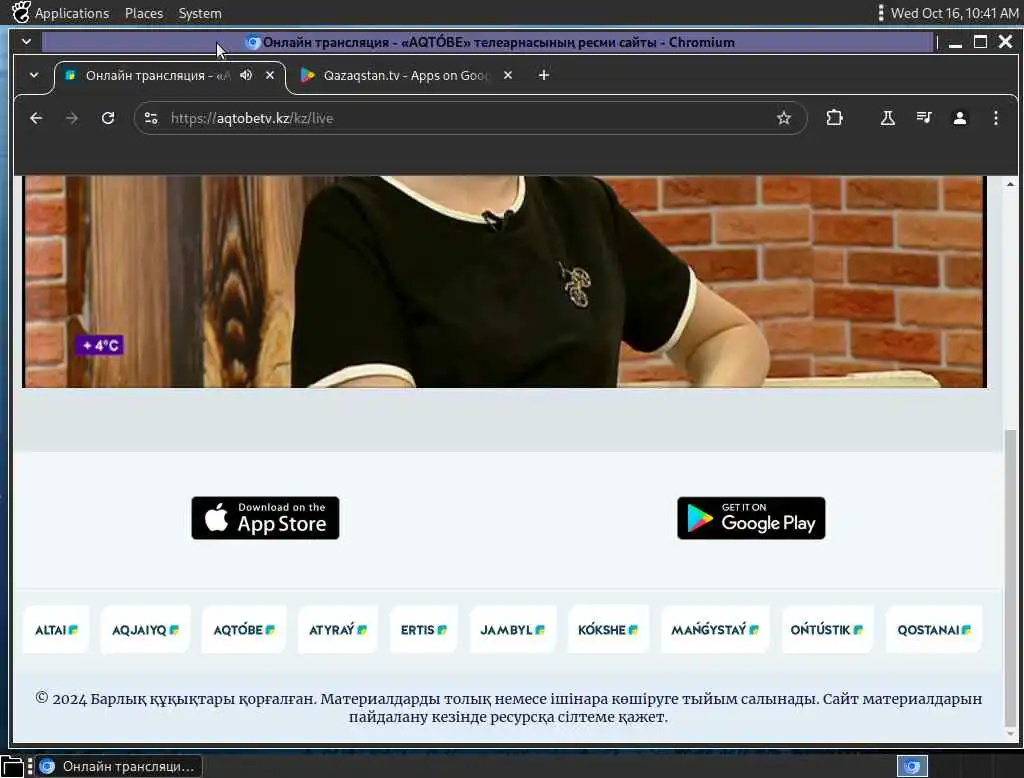The image size is (1024, 778).
Task: Open the OŃTÚSTIK channel link
Action: click(827, 630)
